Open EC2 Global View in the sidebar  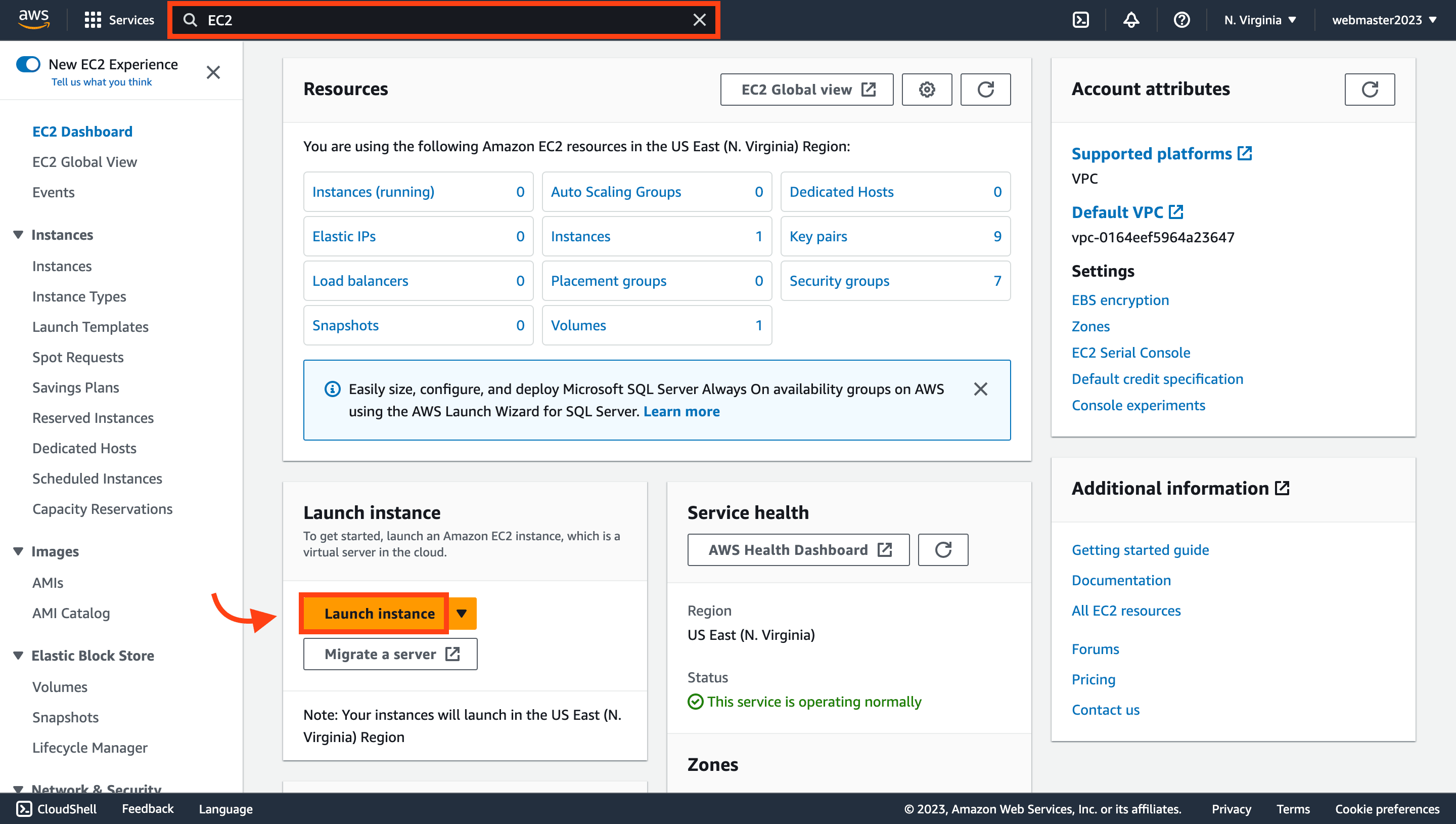[85, 162]
